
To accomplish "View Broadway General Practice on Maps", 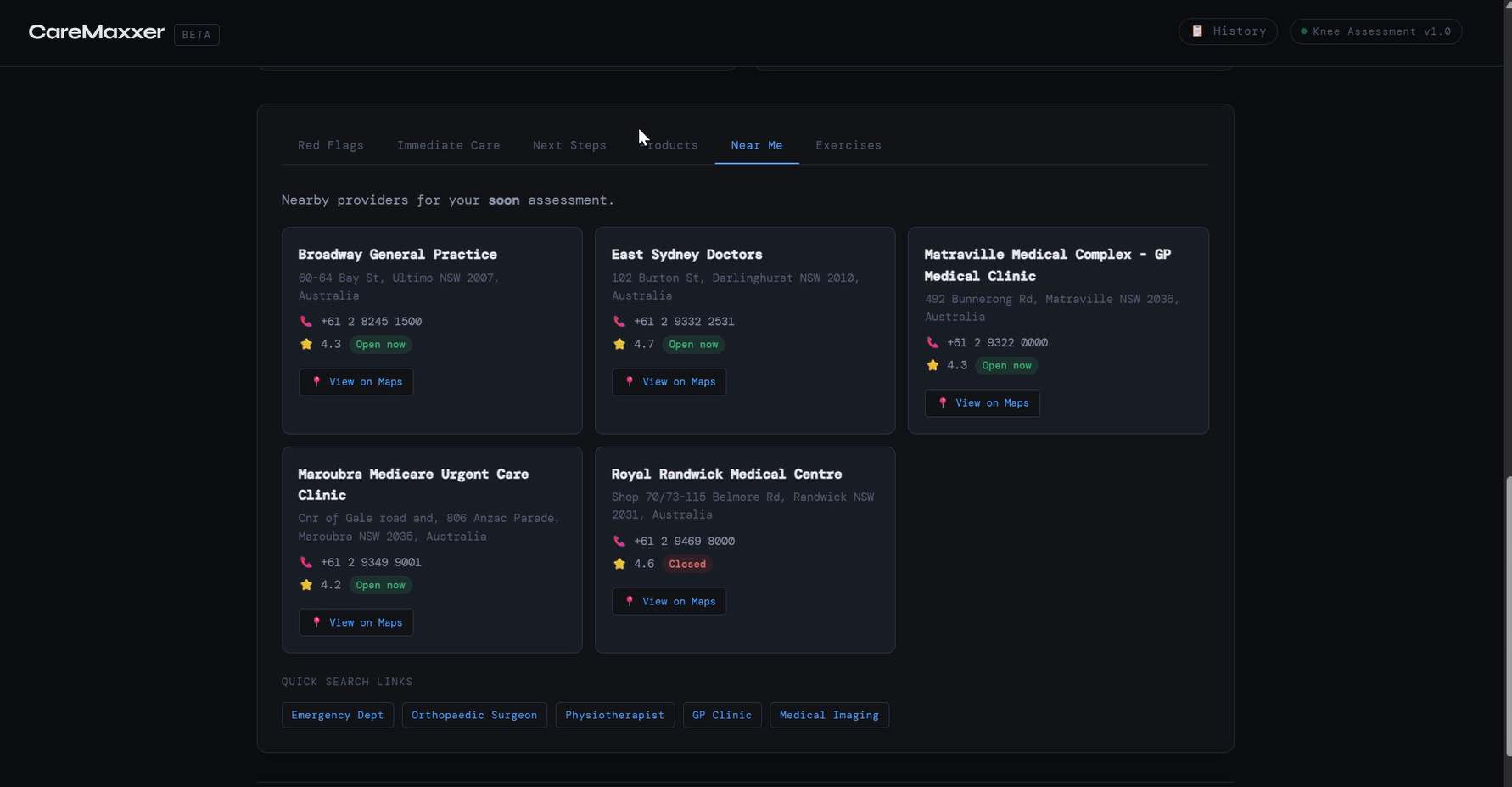I will point(356,382).
